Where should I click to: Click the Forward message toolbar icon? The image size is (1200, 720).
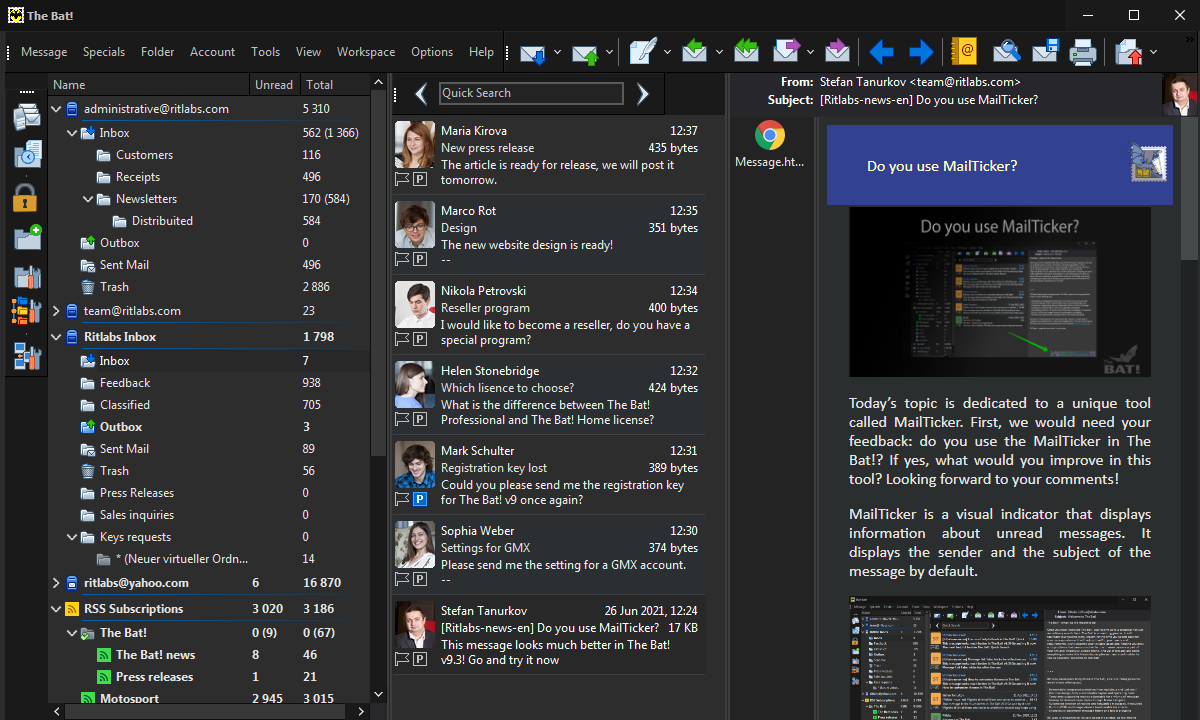pyautogui.click(x=787, y=51)
